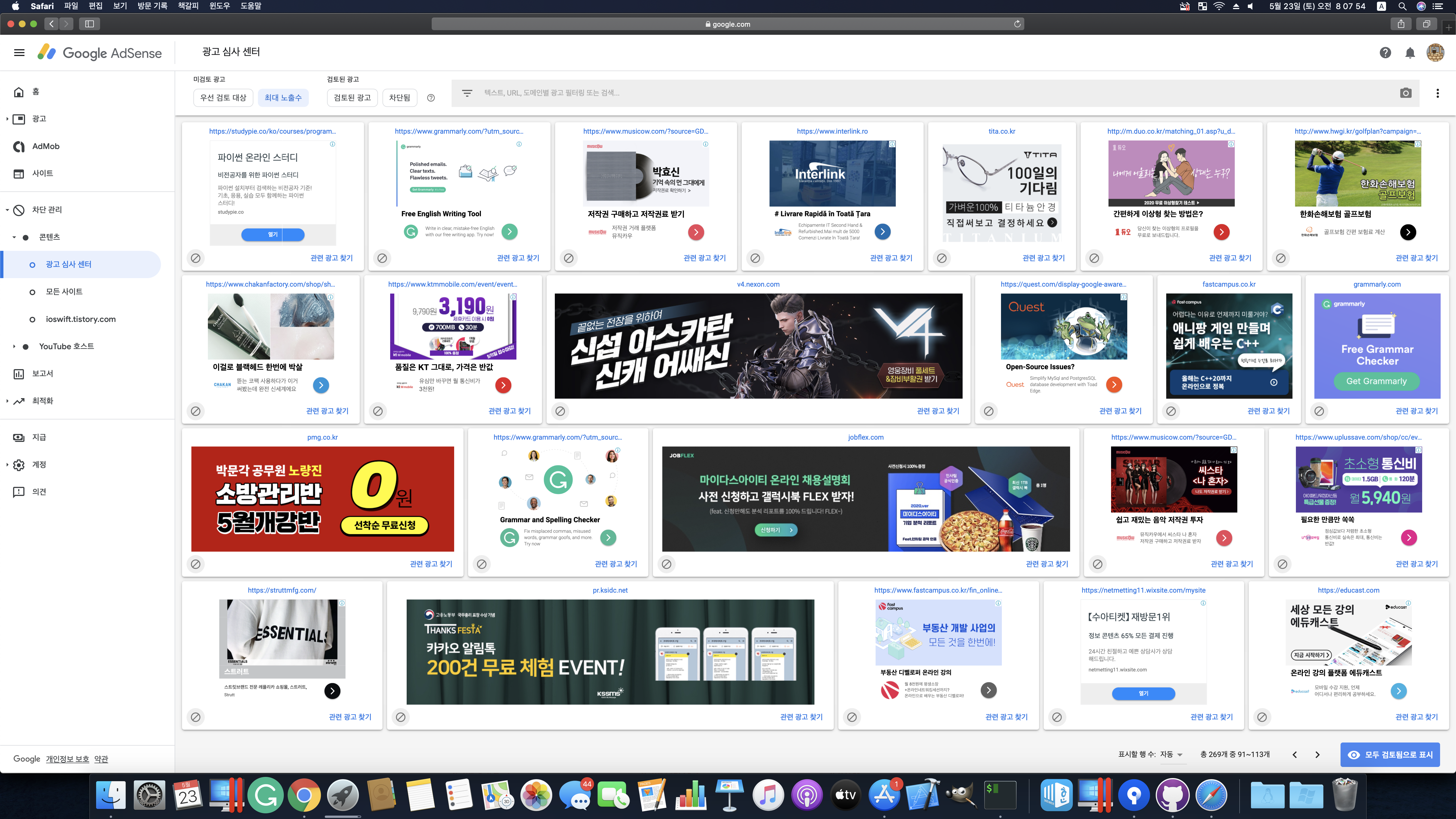Expand the YouTube 호스트 sidebar item
This screenshot has width=1456, height=819.
66,346
